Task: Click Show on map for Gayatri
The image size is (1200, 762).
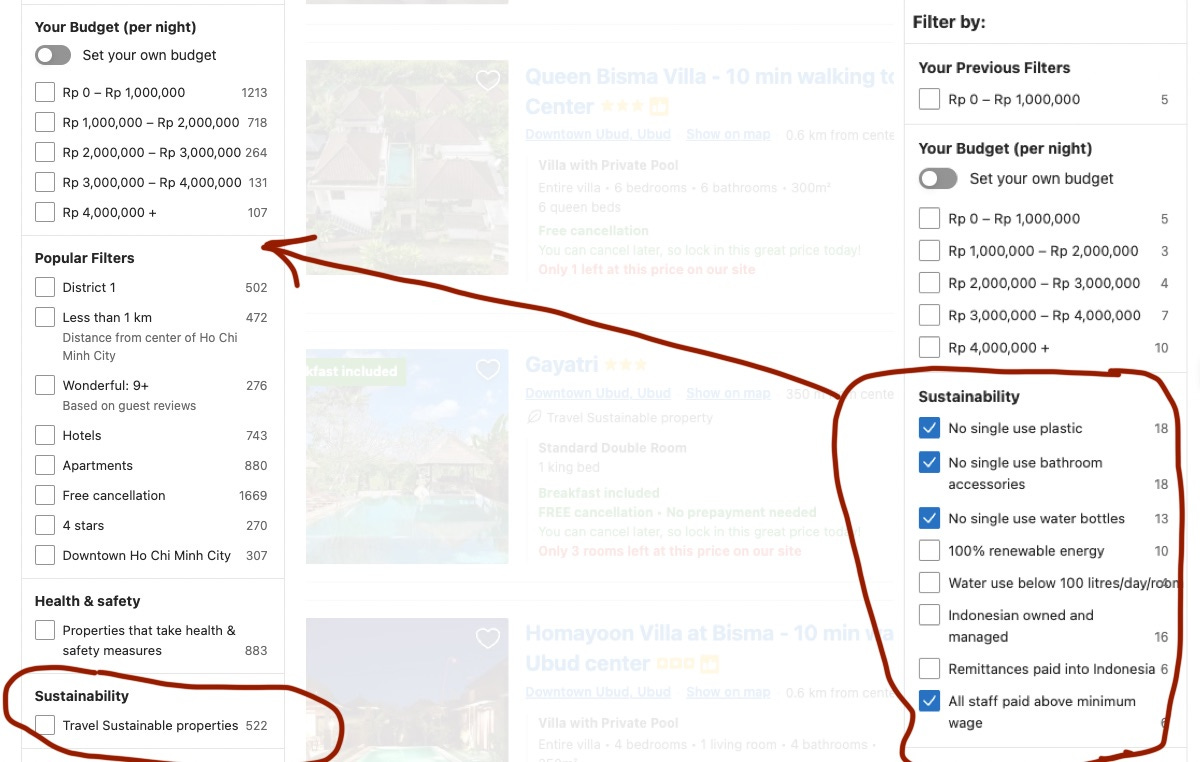Action: [x=728, y=393]
